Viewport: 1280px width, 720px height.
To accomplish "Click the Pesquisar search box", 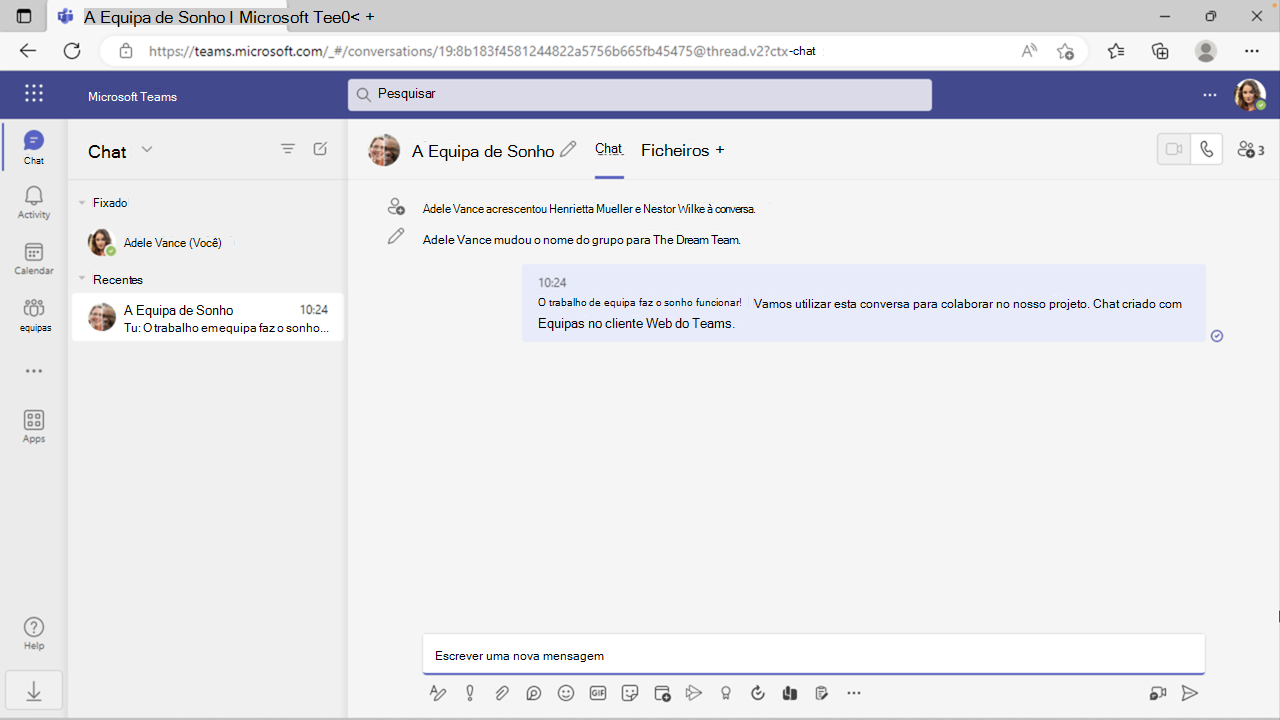I will 640,94.
